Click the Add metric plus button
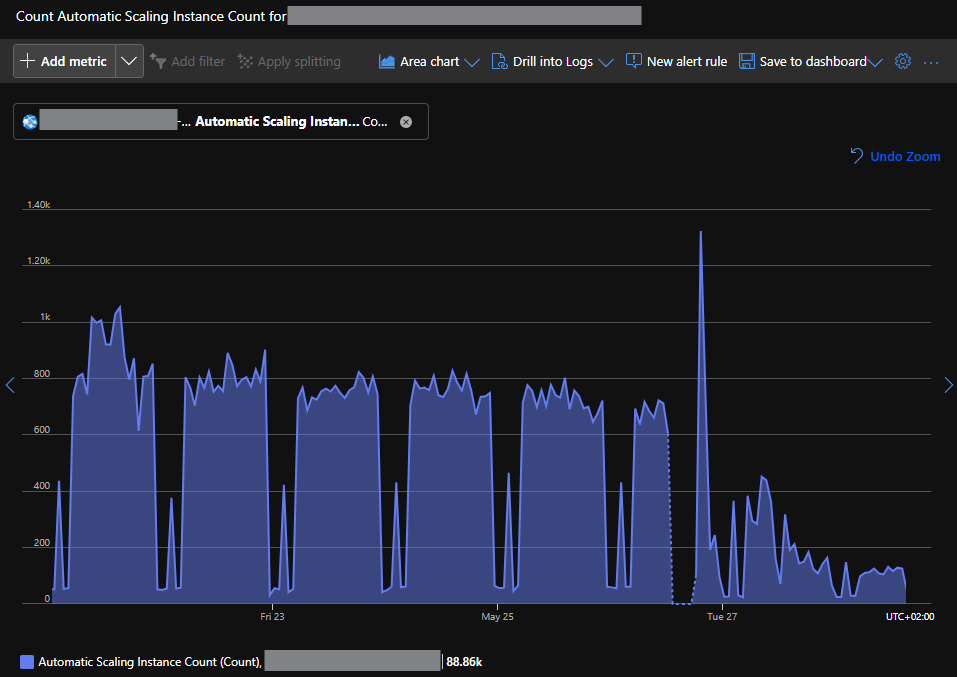 [x=28, y=61]
